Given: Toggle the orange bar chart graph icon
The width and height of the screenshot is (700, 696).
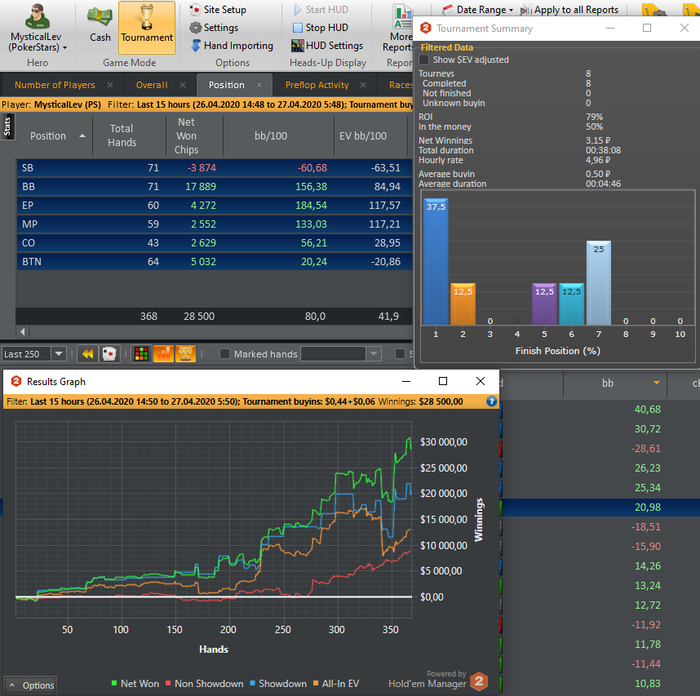Looking at the screenshot, I should [x=163, y=354].
